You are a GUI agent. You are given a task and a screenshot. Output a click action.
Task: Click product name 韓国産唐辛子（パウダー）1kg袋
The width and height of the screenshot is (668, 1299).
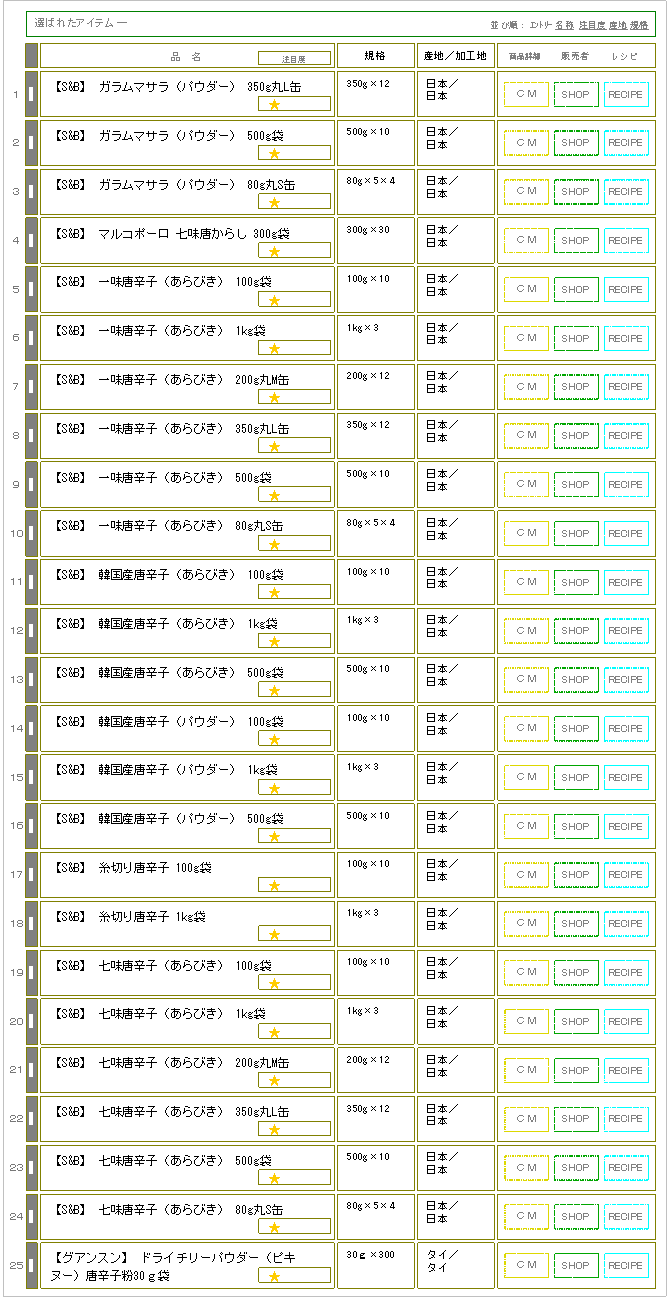(164, 770)
